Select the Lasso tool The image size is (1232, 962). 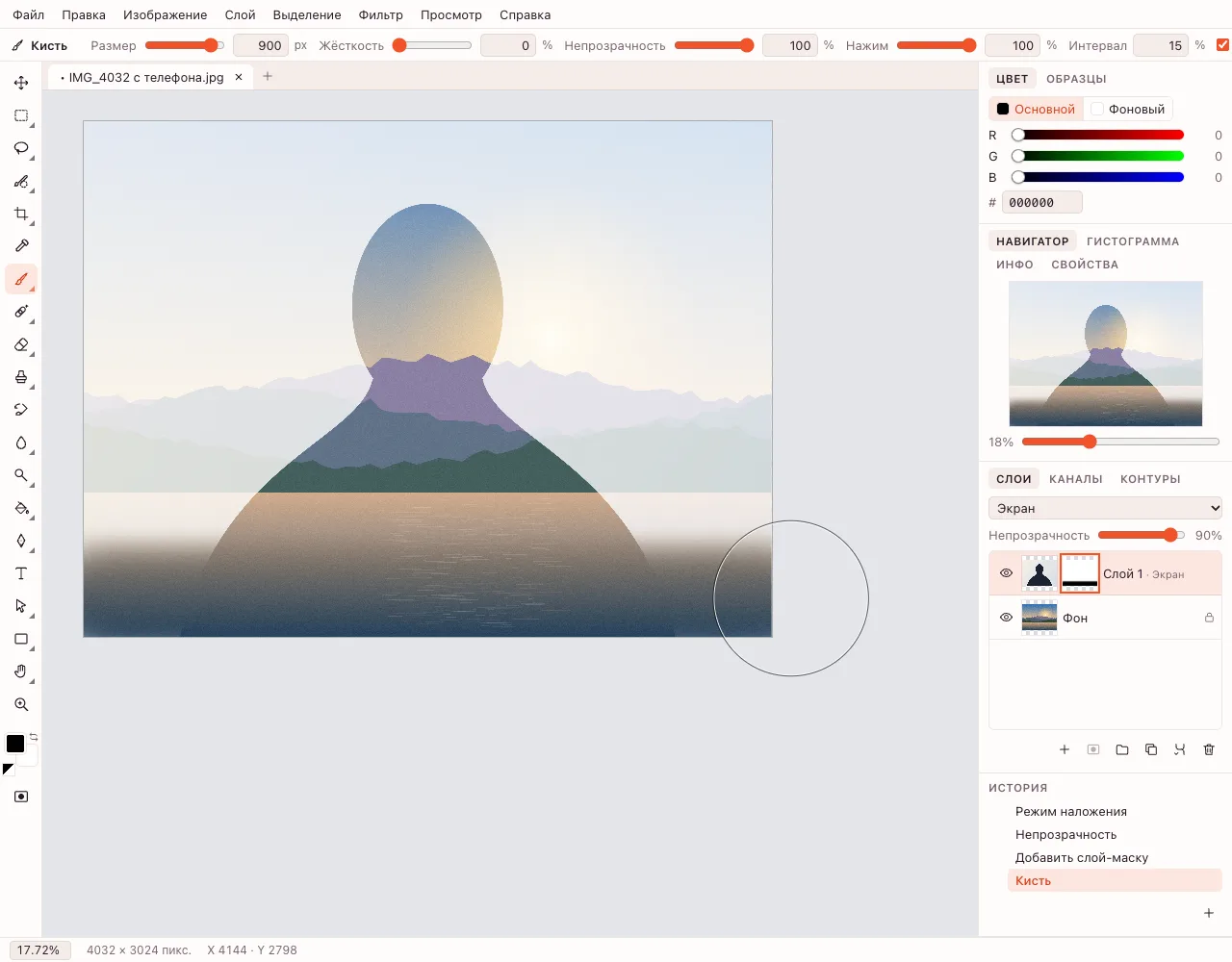click(x=21, y=148)
